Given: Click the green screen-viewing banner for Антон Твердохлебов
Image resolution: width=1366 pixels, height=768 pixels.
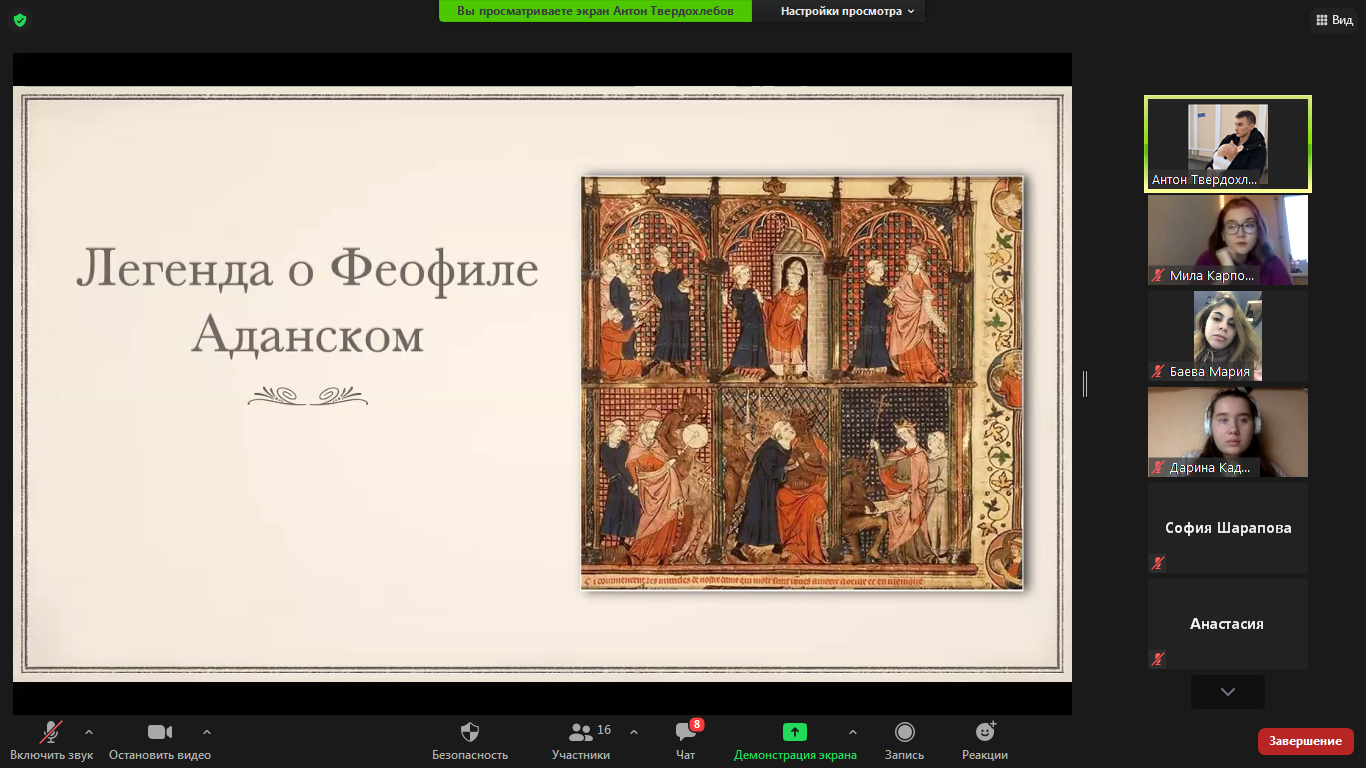Looking at the screenshot, I should tap(595, 11).
